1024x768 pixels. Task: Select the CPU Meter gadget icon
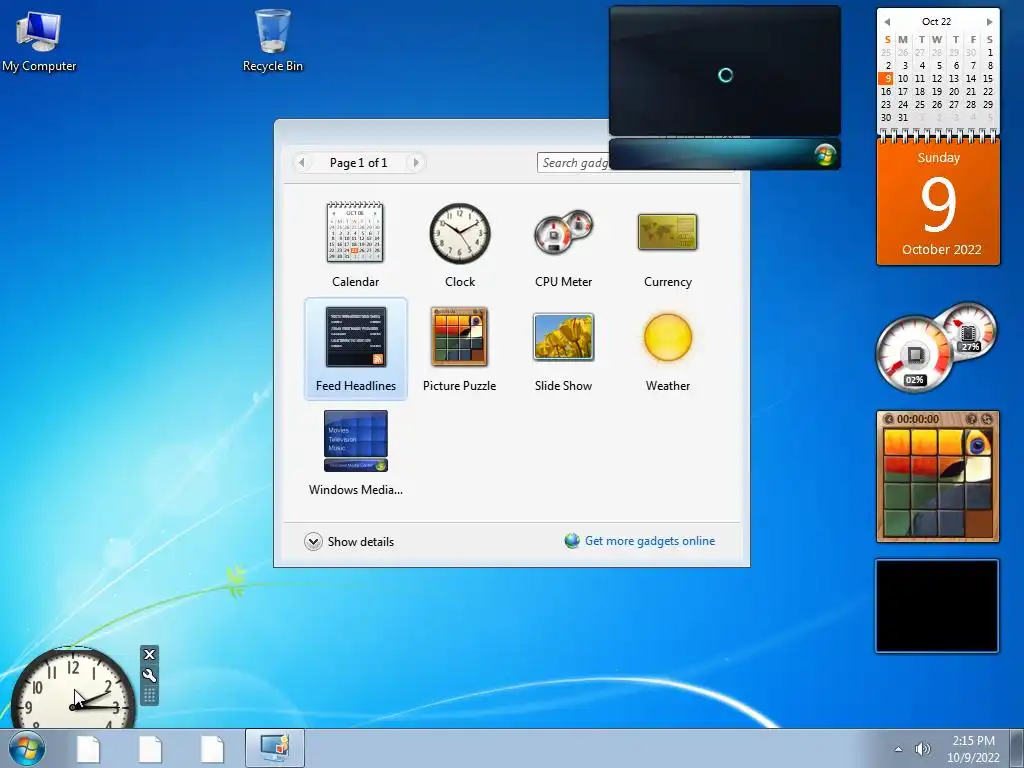click(x=564, y=232)
